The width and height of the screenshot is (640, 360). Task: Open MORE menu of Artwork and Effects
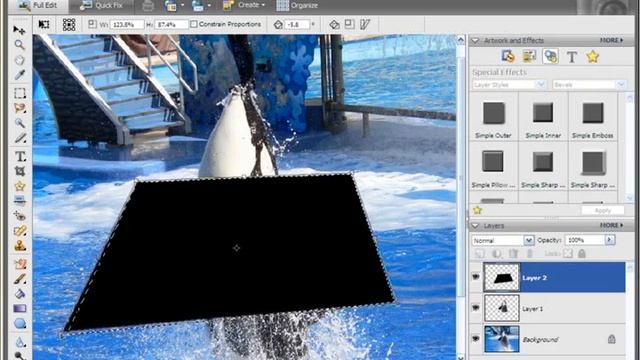click(611, 40)
